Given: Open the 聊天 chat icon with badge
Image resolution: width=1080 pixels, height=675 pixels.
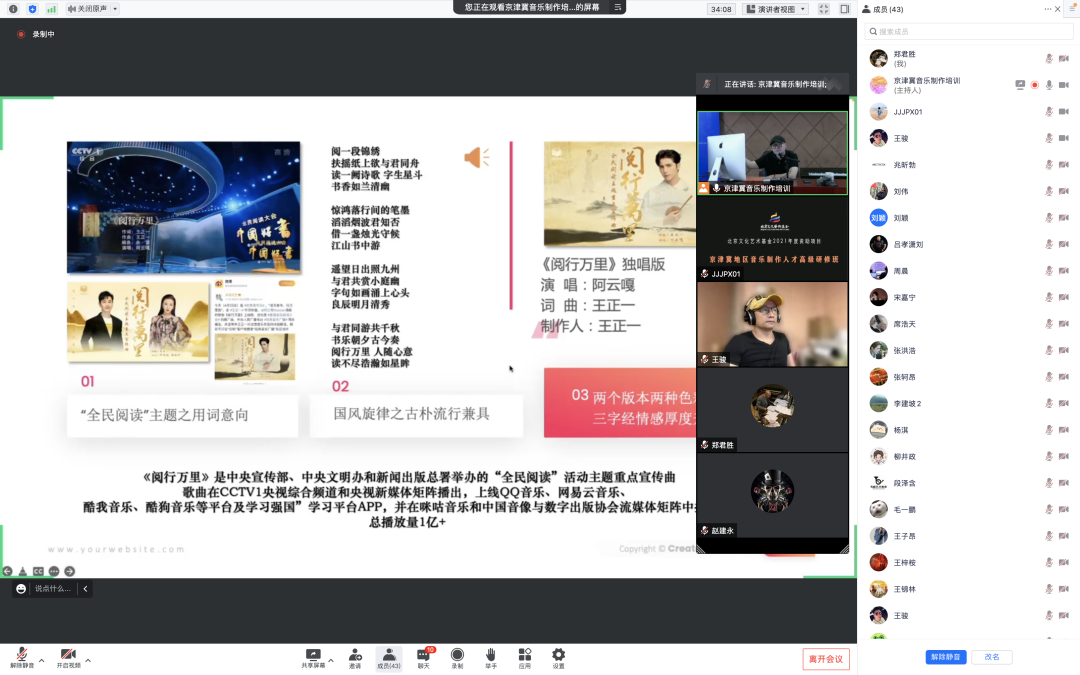Looking at the screenshot, I should (x=423, y=655).
